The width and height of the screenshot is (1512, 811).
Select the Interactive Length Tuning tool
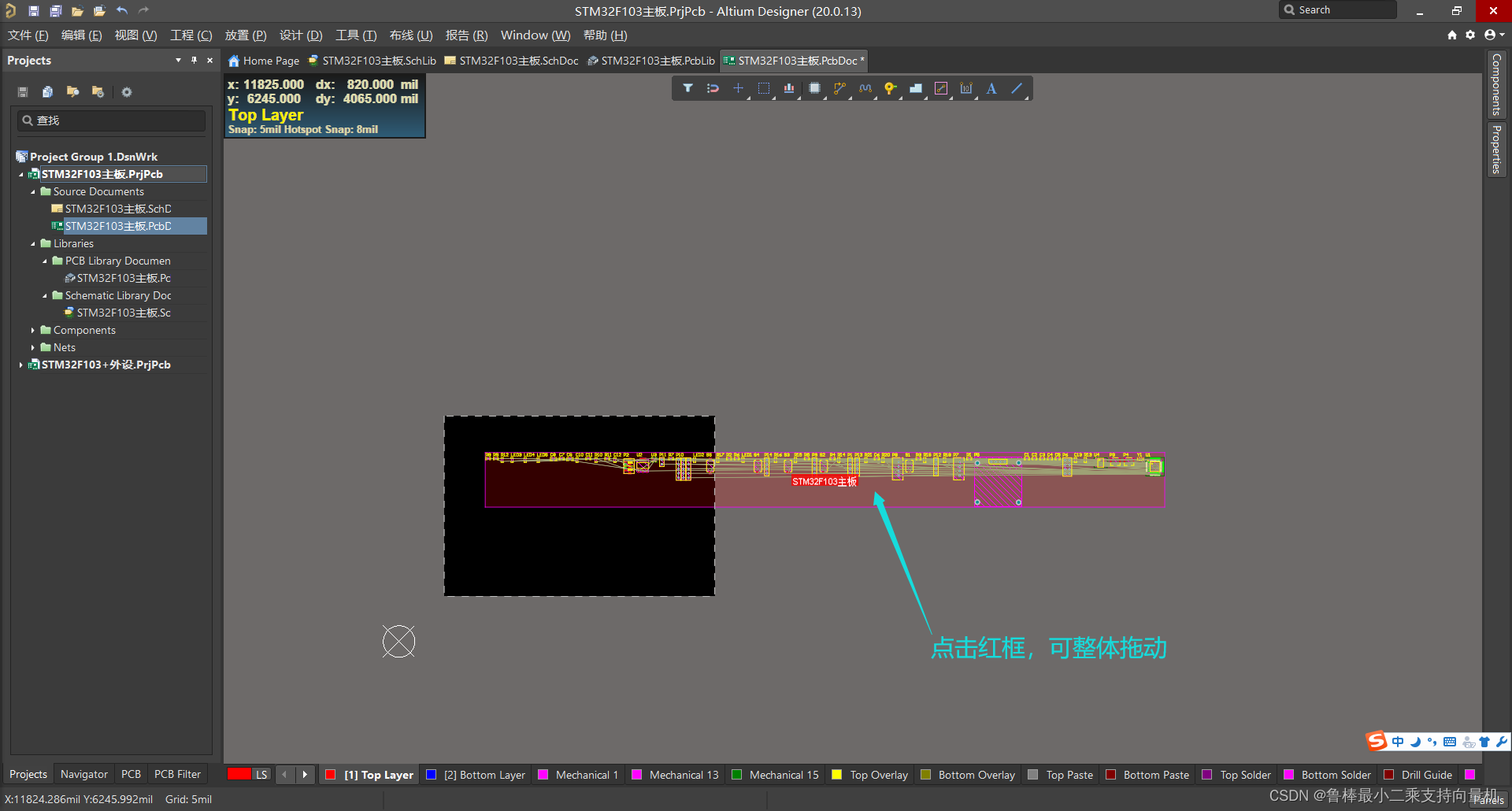click(x=865, y=88)
